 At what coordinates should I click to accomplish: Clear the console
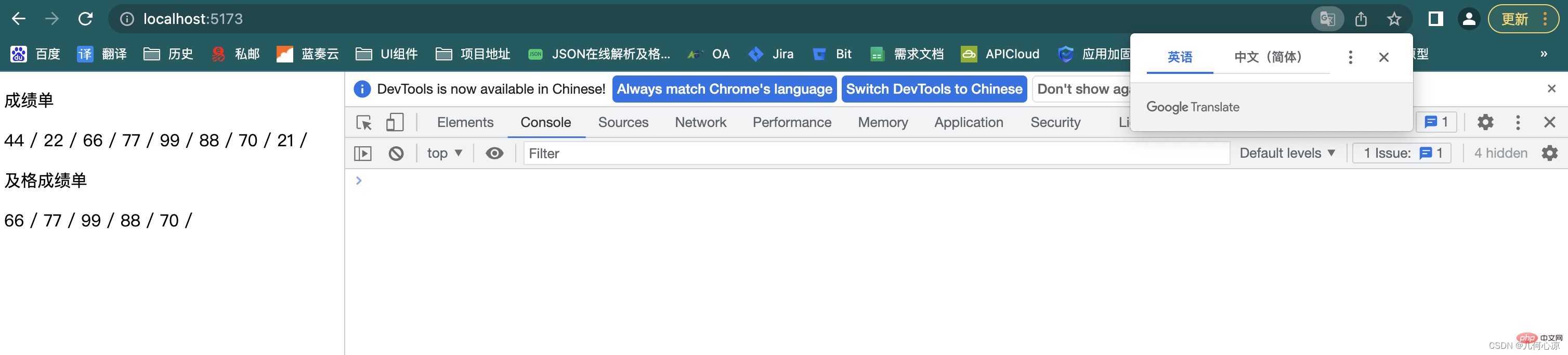tap(396, 154)
